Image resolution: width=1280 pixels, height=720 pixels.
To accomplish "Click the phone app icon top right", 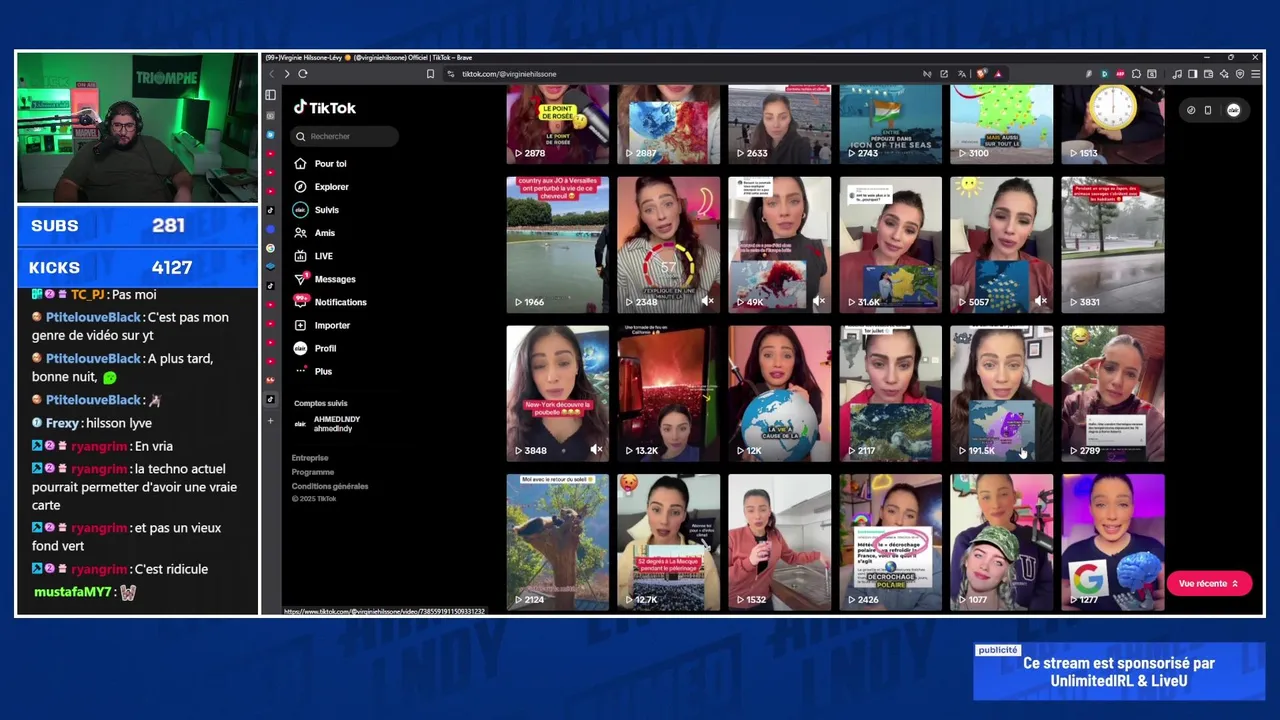I will tap(1208, 110).
